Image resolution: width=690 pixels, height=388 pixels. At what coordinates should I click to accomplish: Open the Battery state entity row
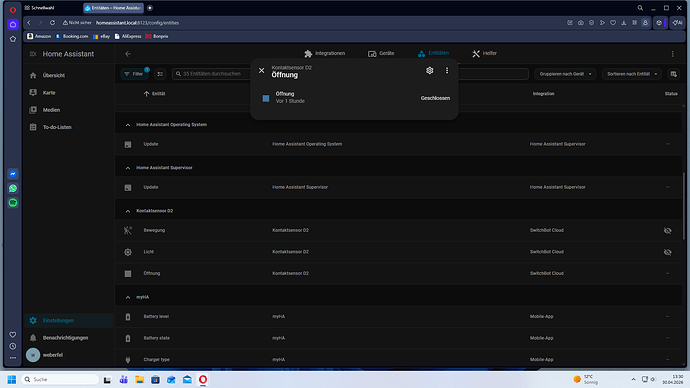[x=399, y=338]
